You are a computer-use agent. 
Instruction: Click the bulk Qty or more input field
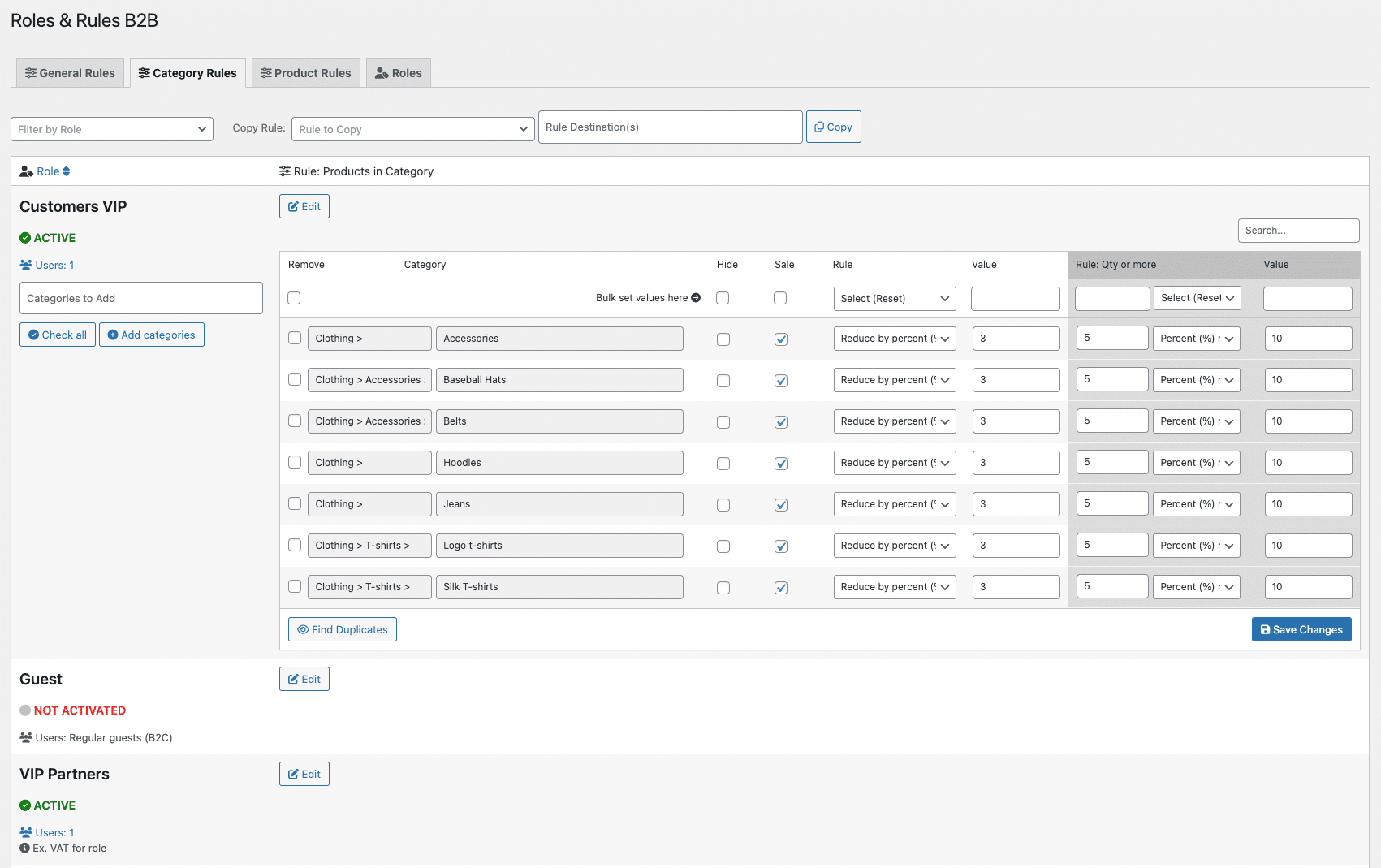1112,299
